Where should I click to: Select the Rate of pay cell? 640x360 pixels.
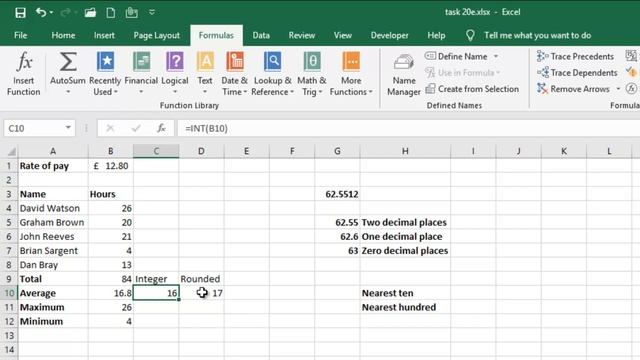53,166
